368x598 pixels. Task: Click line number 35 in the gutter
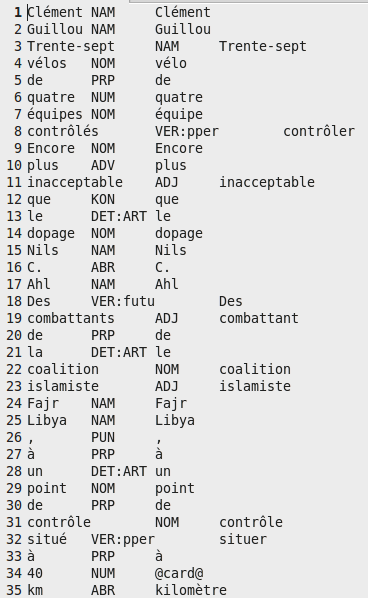(x=14, y=590)
